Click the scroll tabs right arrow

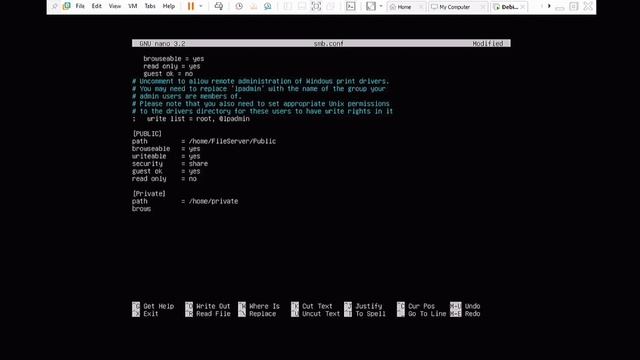click(x=549, y=6)
